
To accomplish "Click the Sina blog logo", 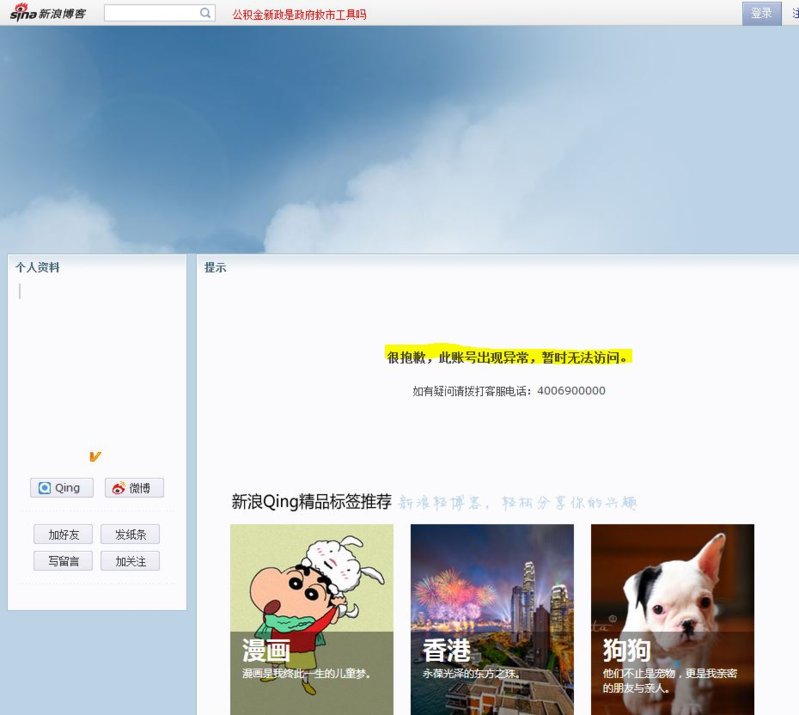I will pos(48,13).
